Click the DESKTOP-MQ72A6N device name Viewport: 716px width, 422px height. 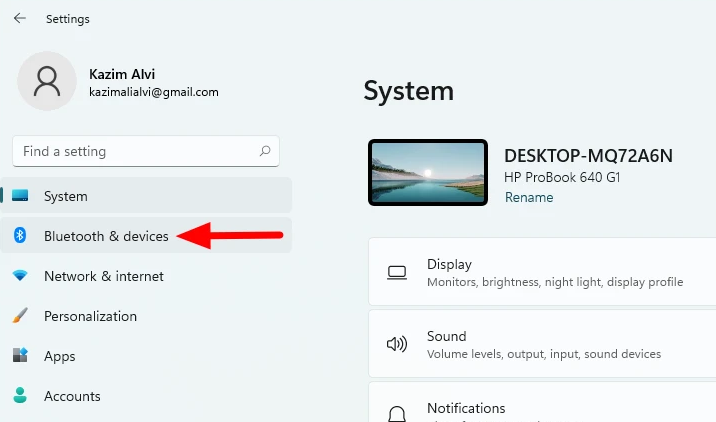click(x=588, y=156)
